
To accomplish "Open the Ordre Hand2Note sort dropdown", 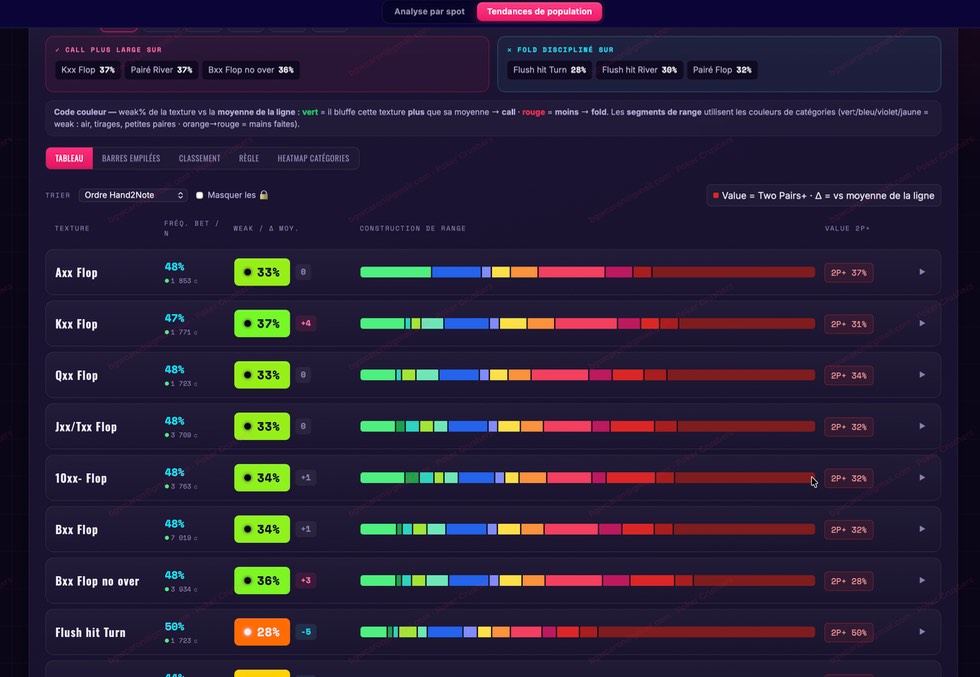I will click(133, 195).
